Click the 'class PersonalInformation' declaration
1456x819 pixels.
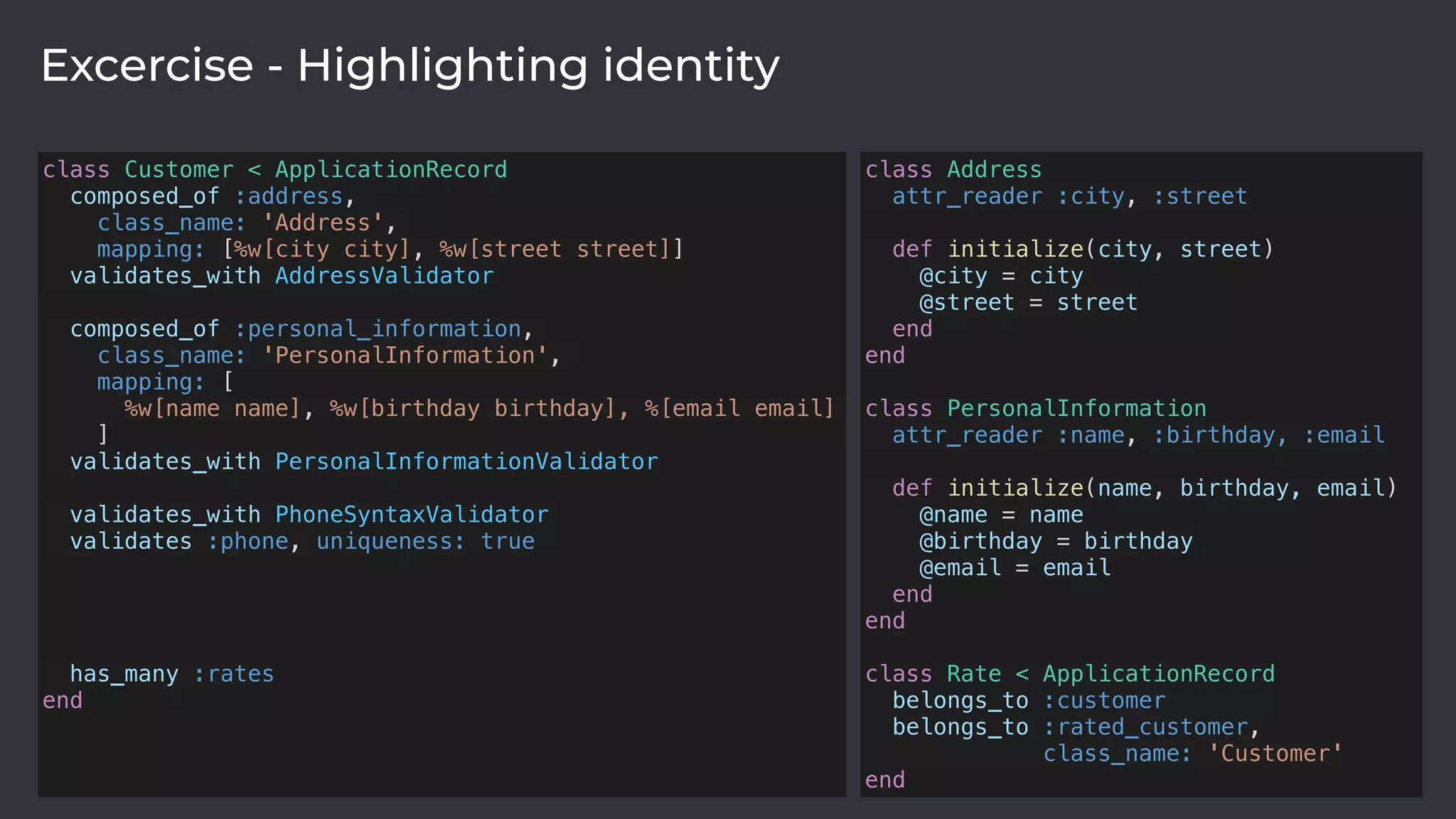coord(1036,409)
